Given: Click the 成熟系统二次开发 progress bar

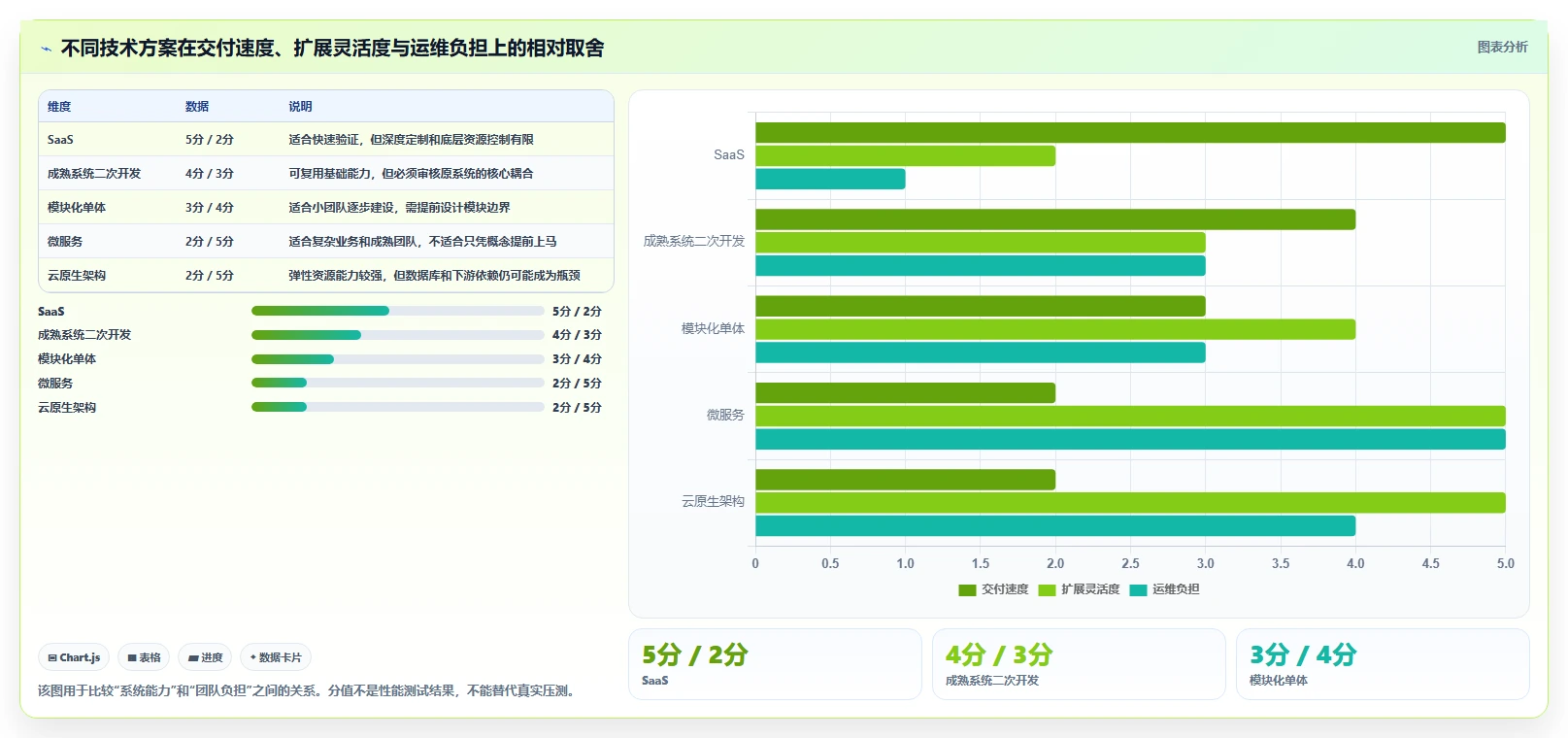Looking at the screenshot, I should coord(397,335).
